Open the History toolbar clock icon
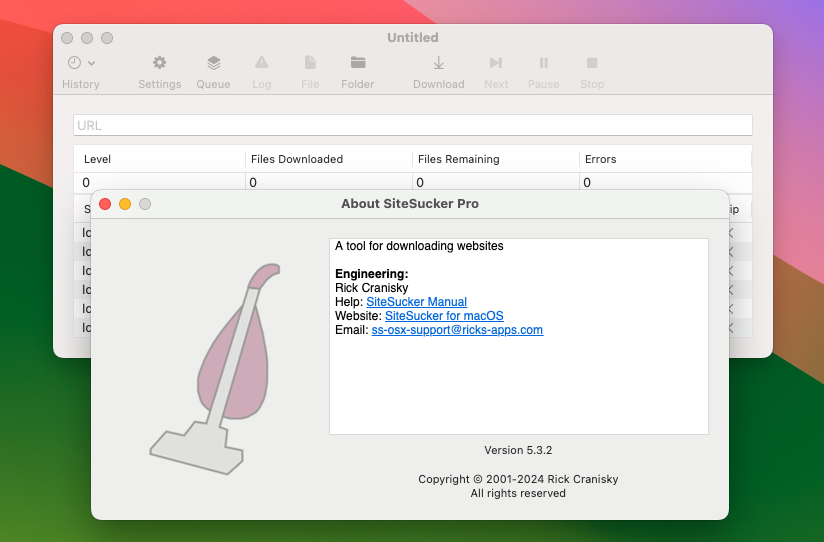The height and width of the screenshot is (542, 824). (x=75, y=63)
